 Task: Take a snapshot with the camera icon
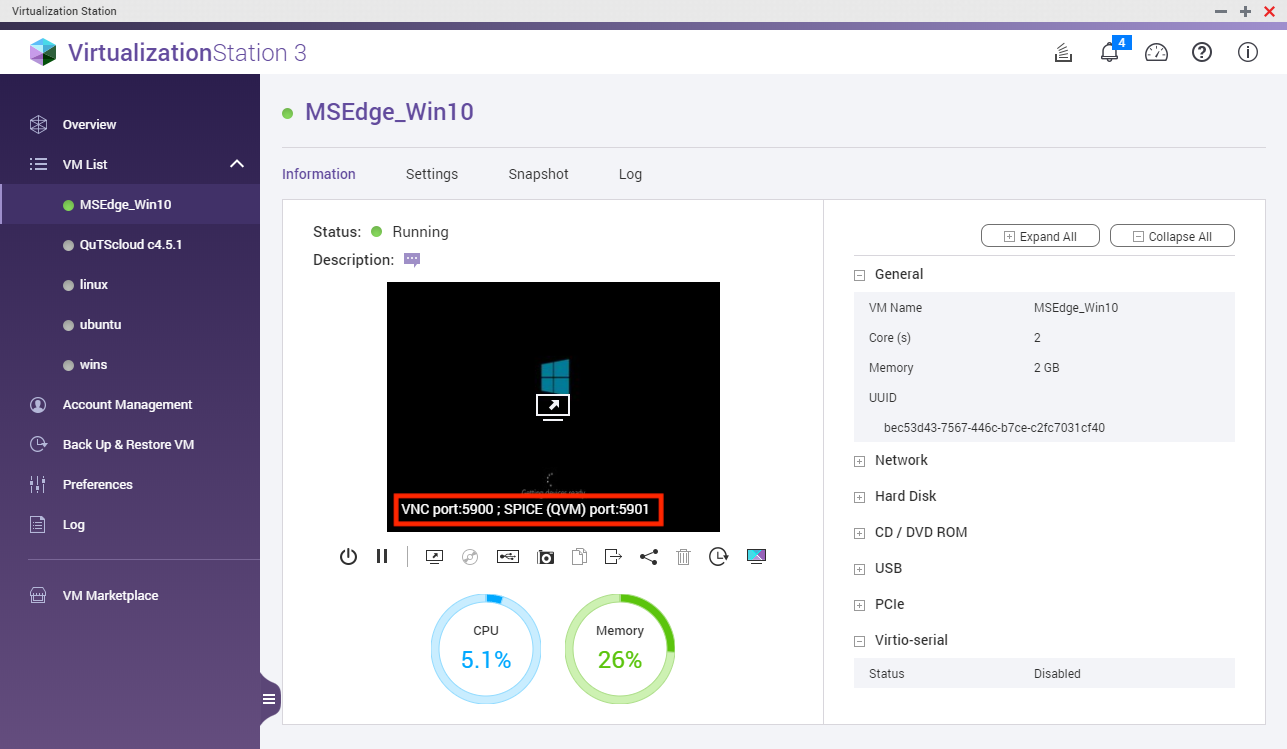coord(545,557)
